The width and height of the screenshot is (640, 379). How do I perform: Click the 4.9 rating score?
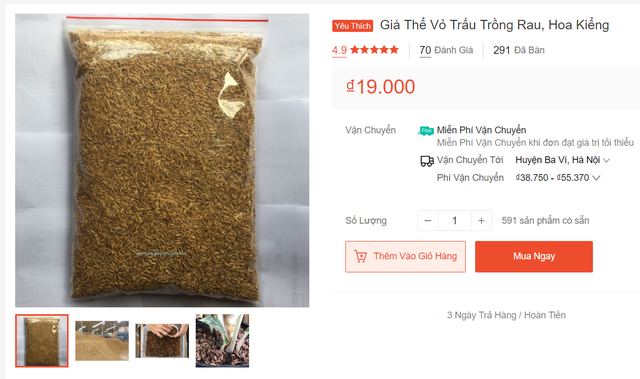pyautogui.click(x=339, y=50)
